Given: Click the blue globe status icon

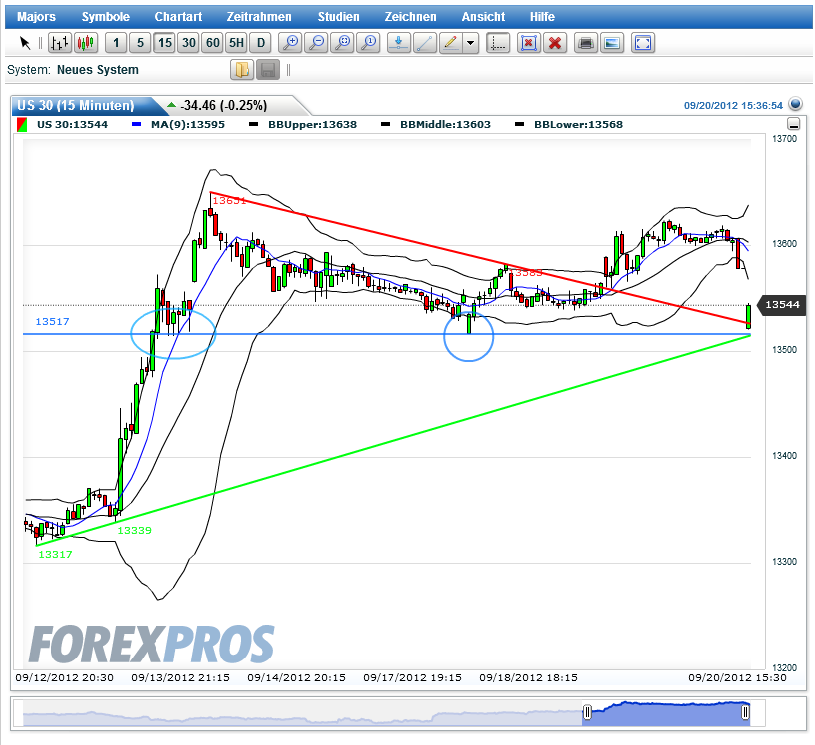Looking at the screenshot, I should (x=795, y=104).
